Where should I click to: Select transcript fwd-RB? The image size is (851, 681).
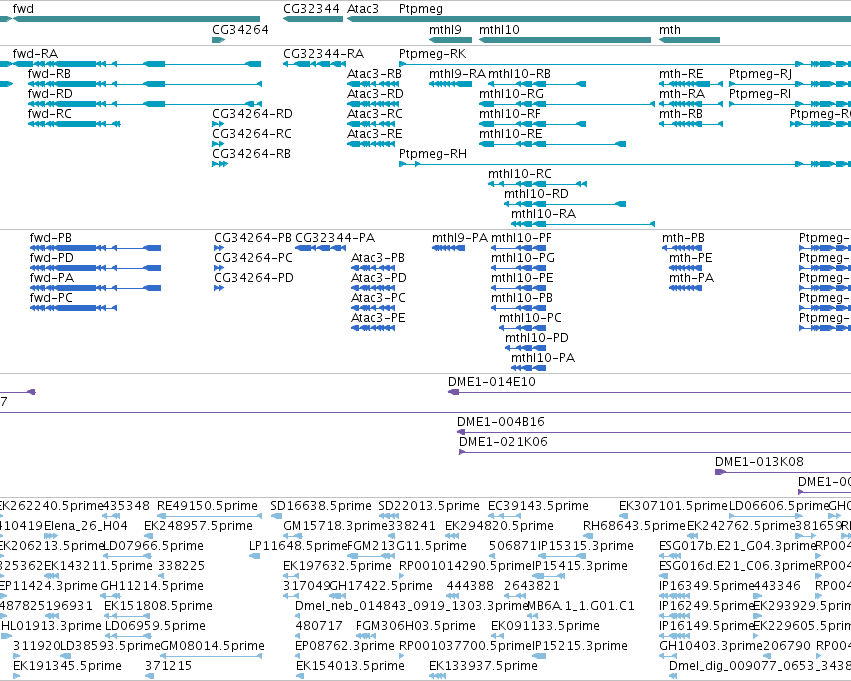point(145,84)
